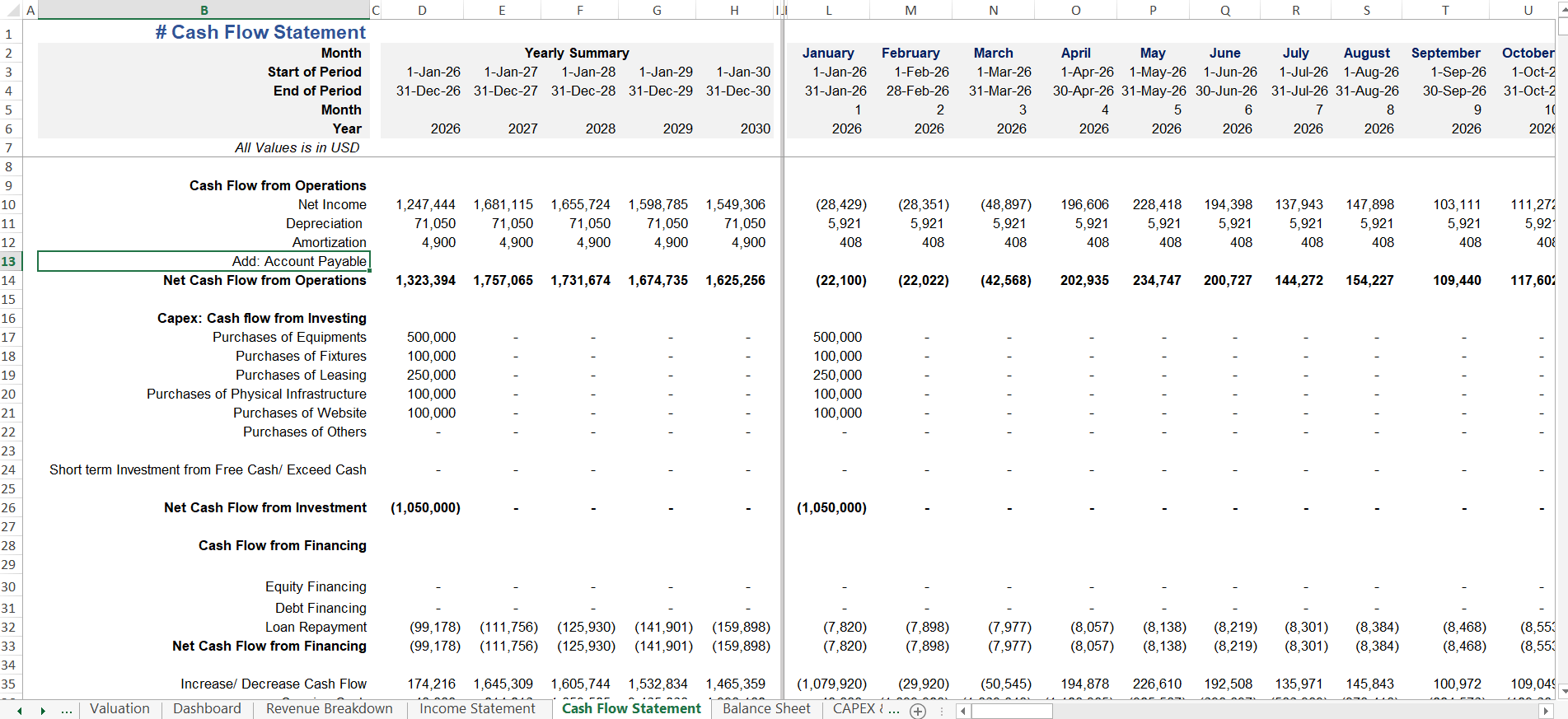Image resolution: width=1568 pixels, height=719 pixels.
Task: Select column T header
Action: pos(1445,10)
